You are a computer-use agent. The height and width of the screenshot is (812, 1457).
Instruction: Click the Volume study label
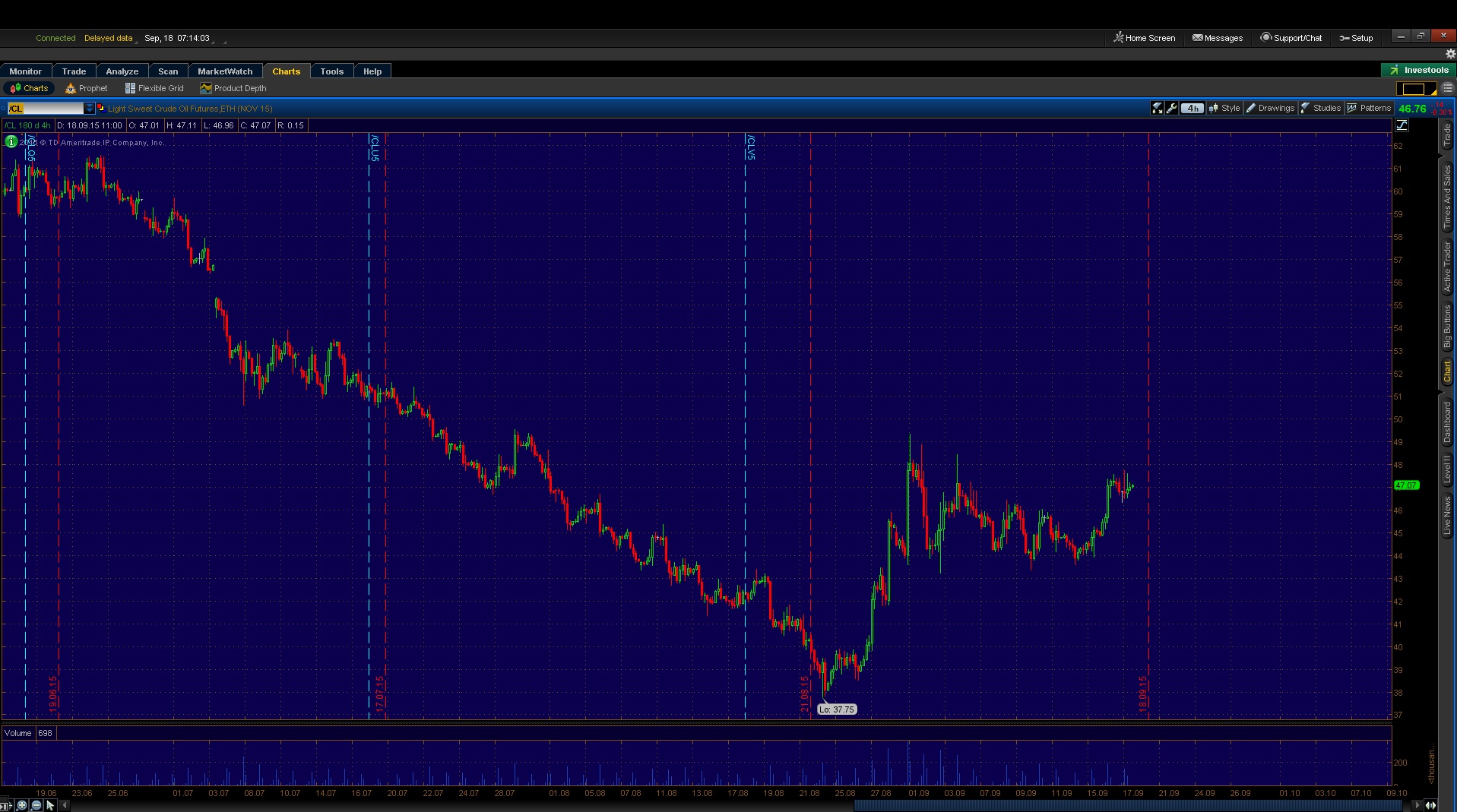(x=18, y=733)
